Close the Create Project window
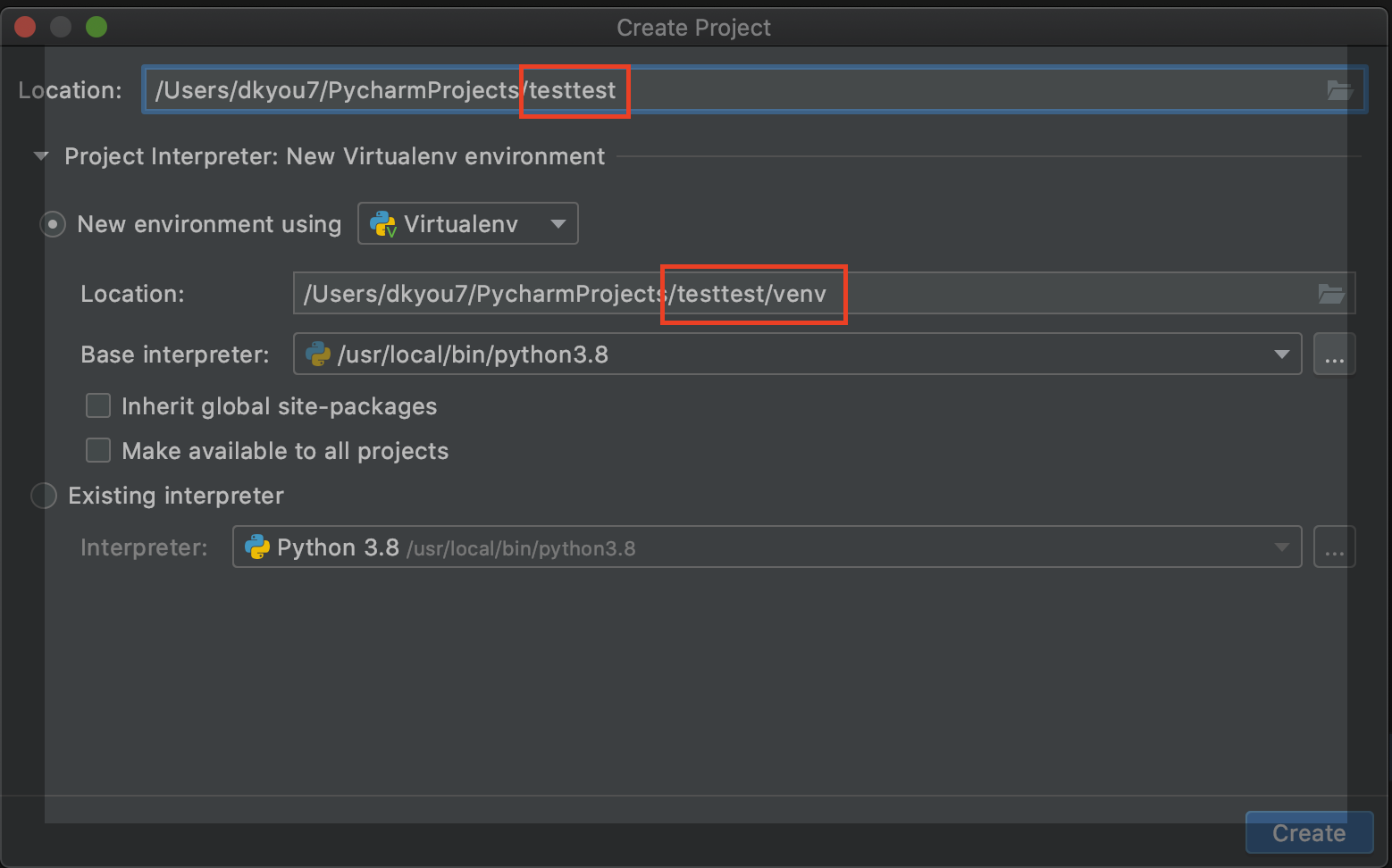Viewport: 1392px width, 868px height. [x=25, y=27]
